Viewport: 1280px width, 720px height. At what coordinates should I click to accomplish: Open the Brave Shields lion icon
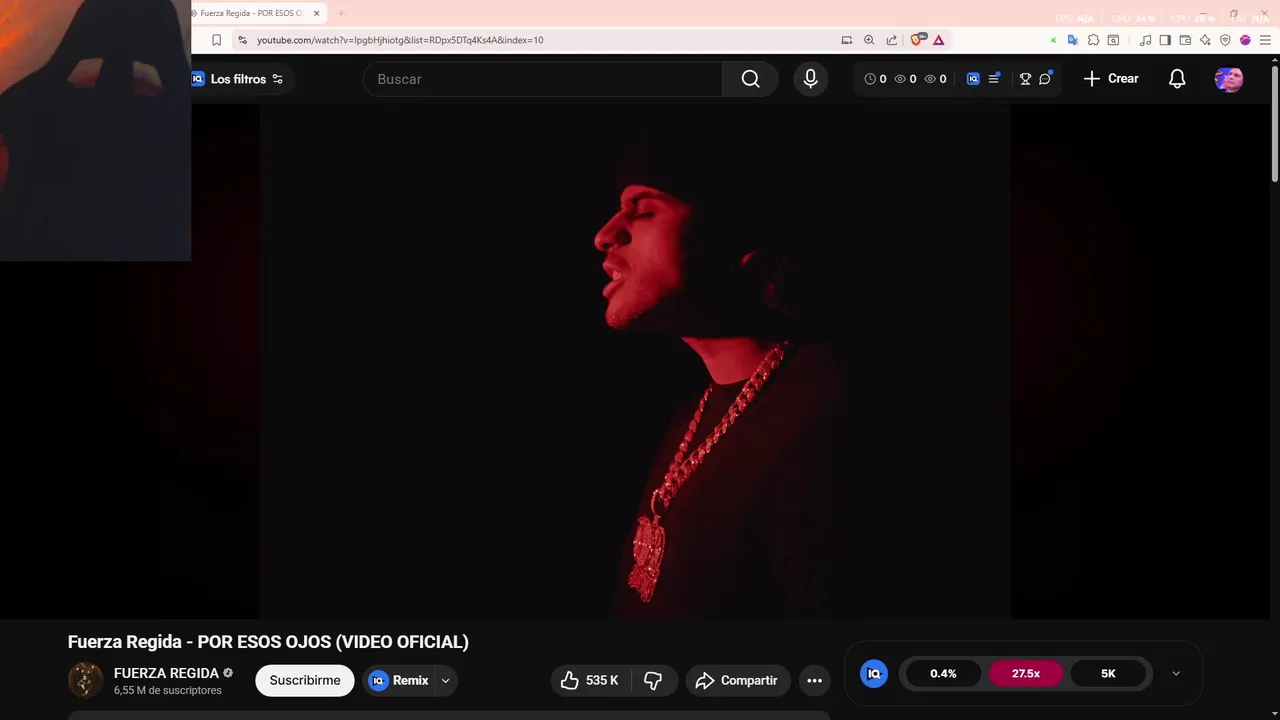pyautogui.click(x=917, y=40)
